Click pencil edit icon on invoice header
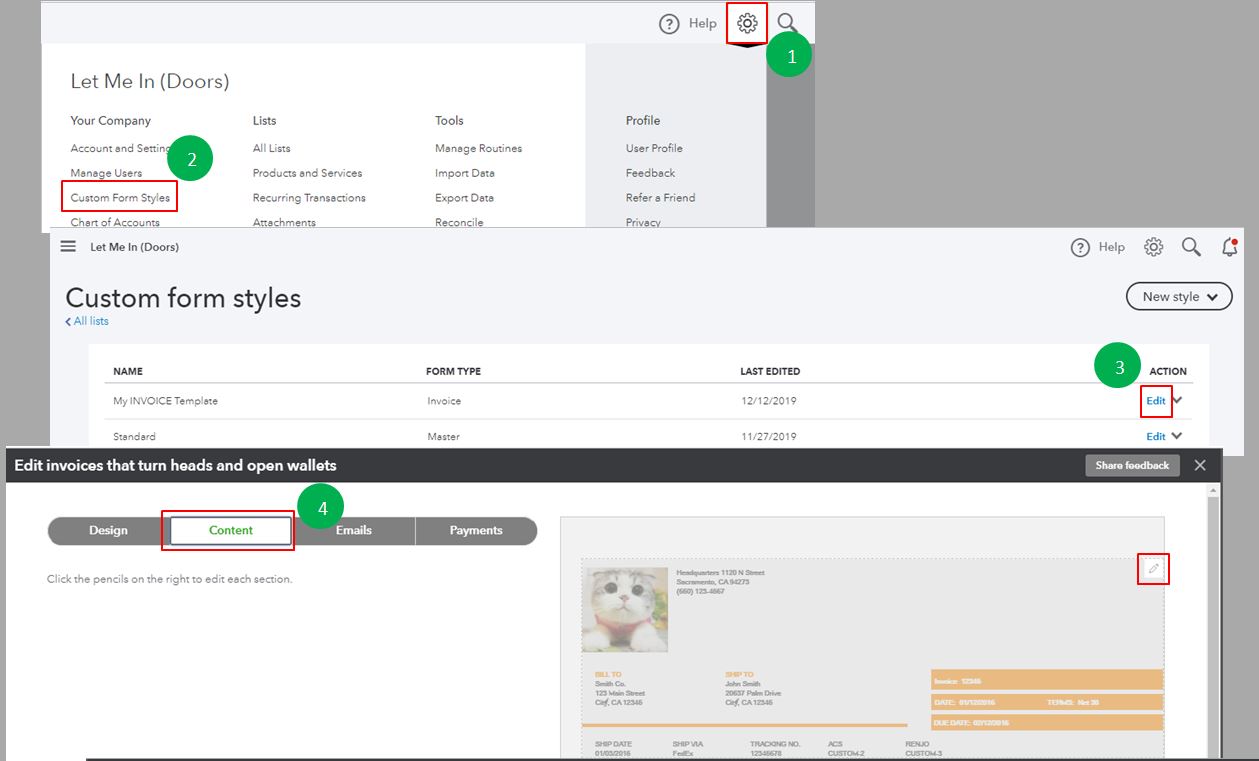This screenshot has height=761, width=1259. click(1153, 568)
